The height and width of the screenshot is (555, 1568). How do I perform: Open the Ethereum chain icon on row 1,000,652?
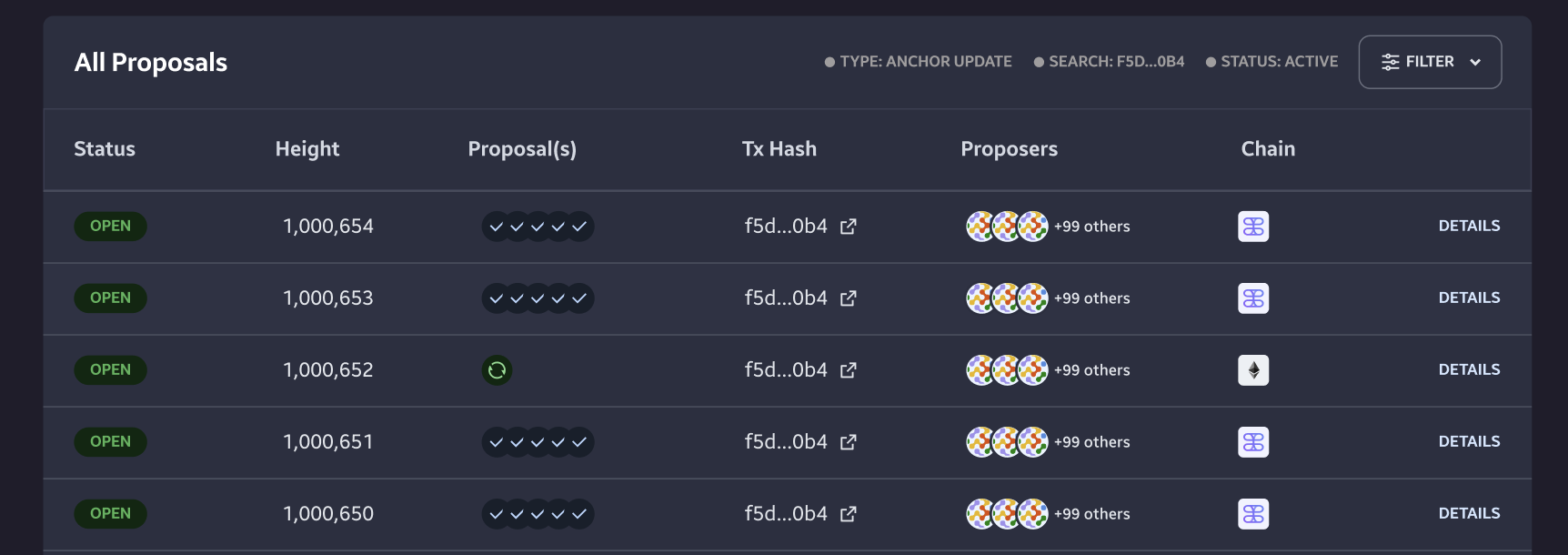pos(1253,369)
